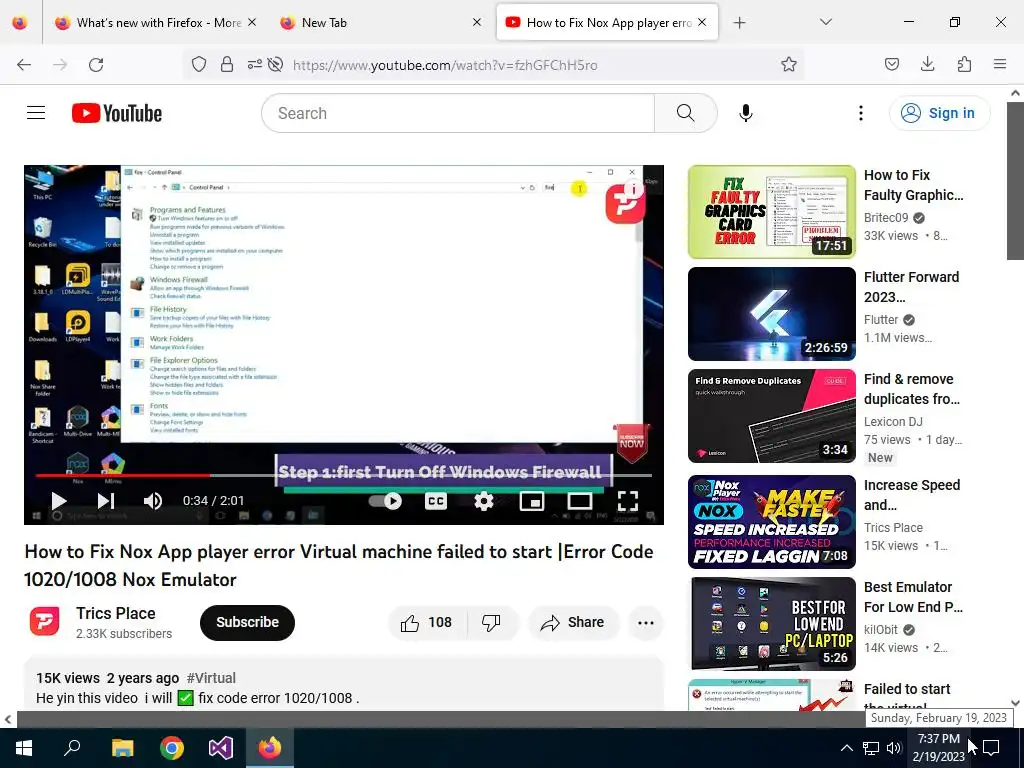Open Flutter Forward 2023 video thumbnail
1024x768 pixels.
click(x=771, y=313)
